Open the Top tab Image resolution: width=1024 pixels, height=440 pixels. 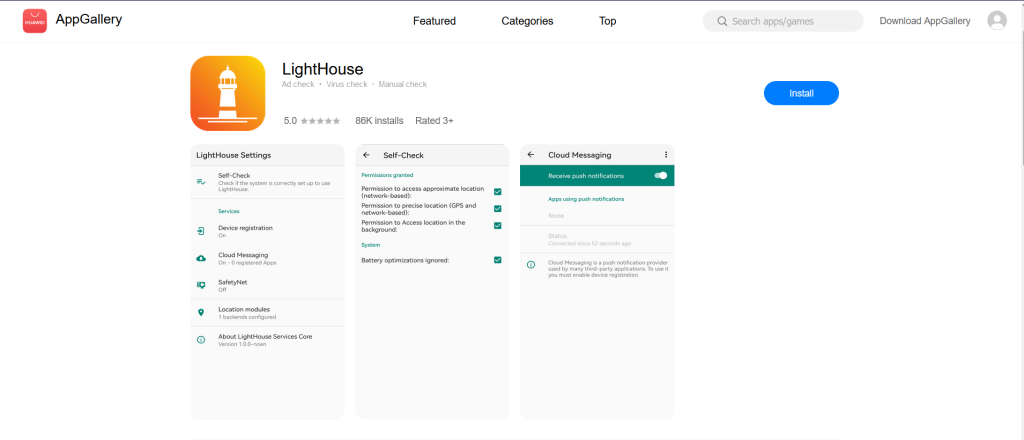click(607, 21)
